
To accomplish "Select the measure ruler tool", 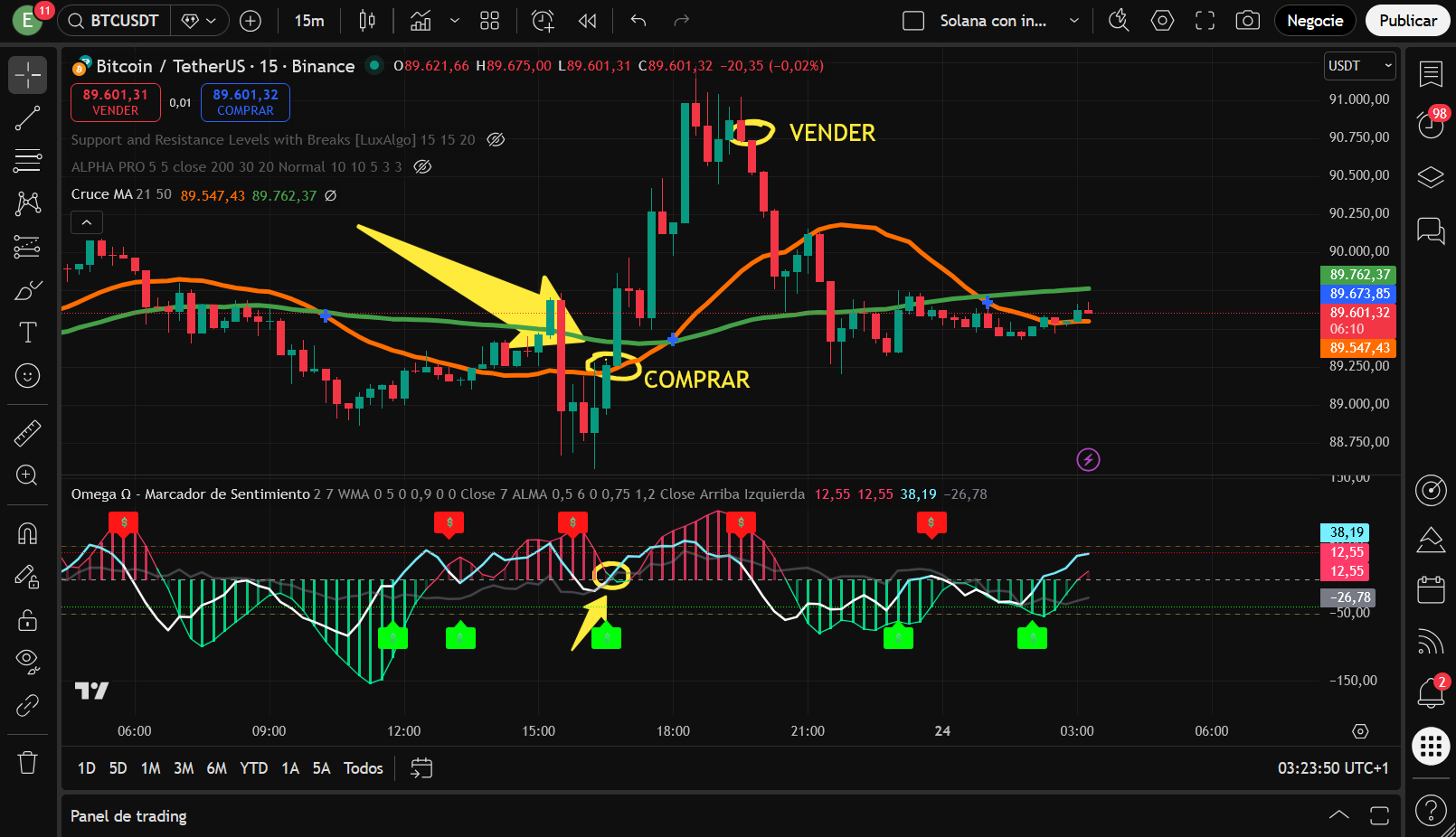I will [27, 433].
